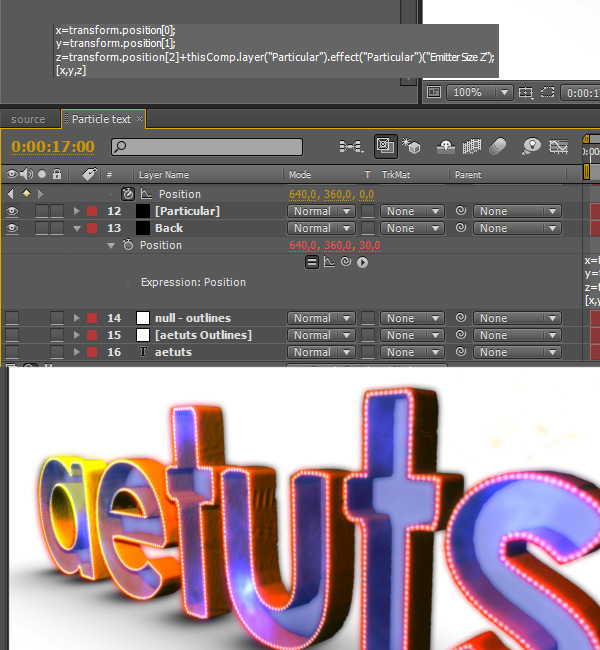Click the enable expression equals button
This screenshot has width=600, height=650.
[x=312, y=262]
